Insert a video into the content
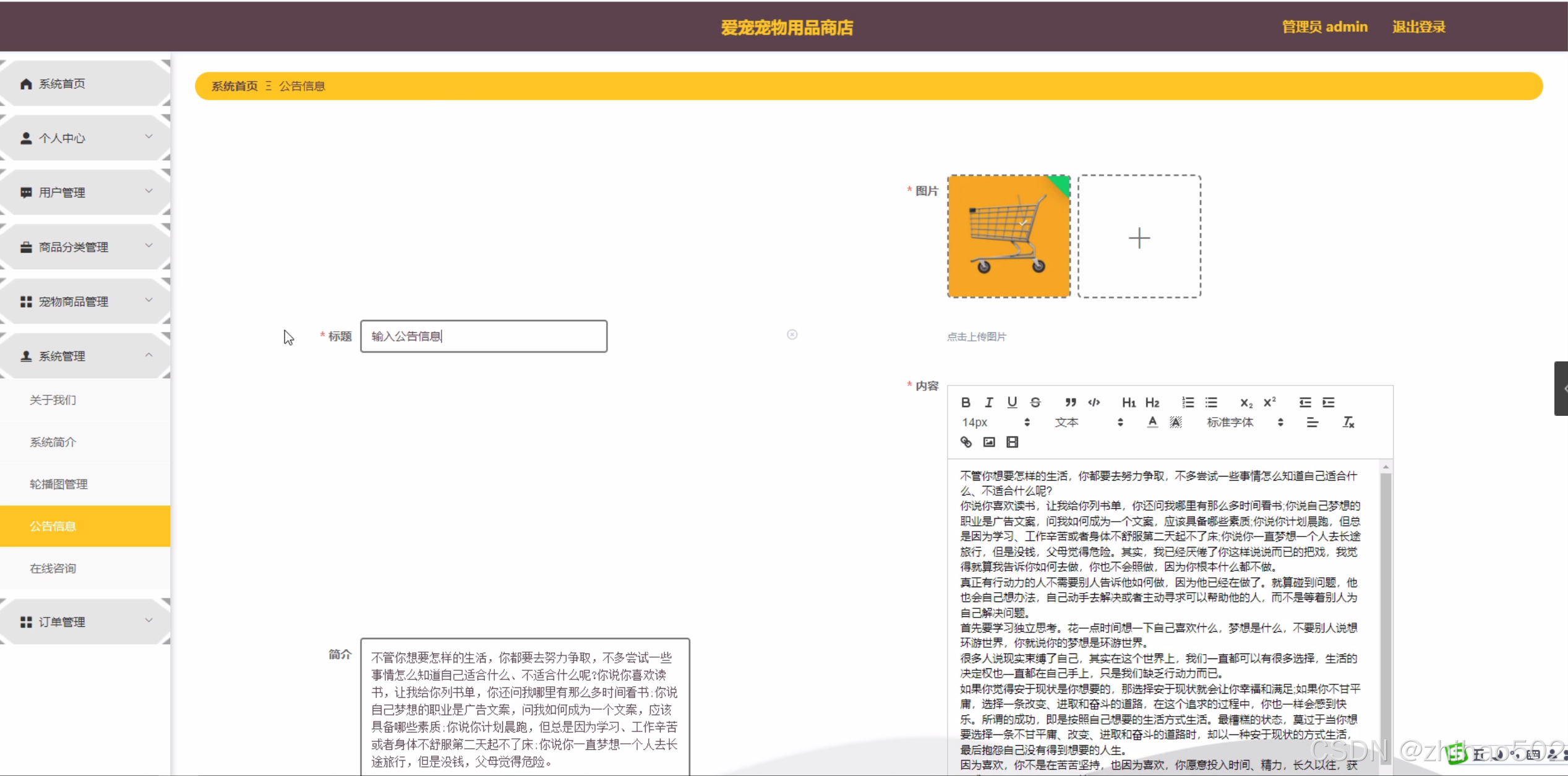The height and width of the screenshot is (776, 1568). pyautogui.click(x=1012, y=442)
